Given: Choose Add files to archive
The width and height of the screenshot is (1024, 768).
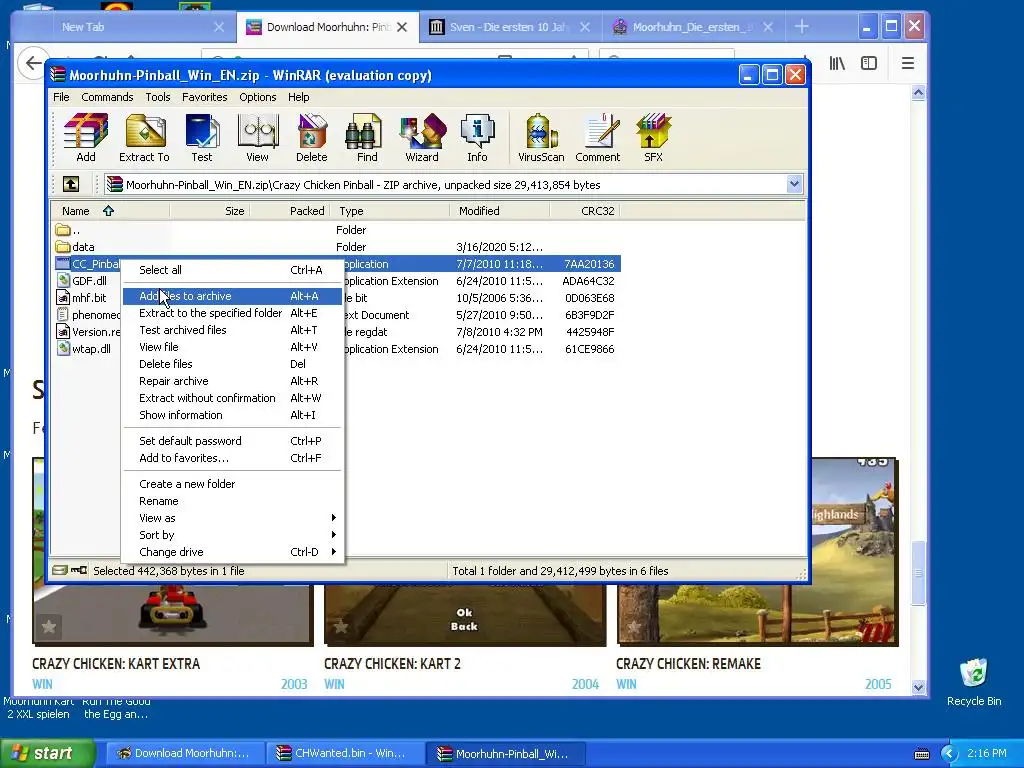Looking at the screenshot, I should click(x=232, y=296).
